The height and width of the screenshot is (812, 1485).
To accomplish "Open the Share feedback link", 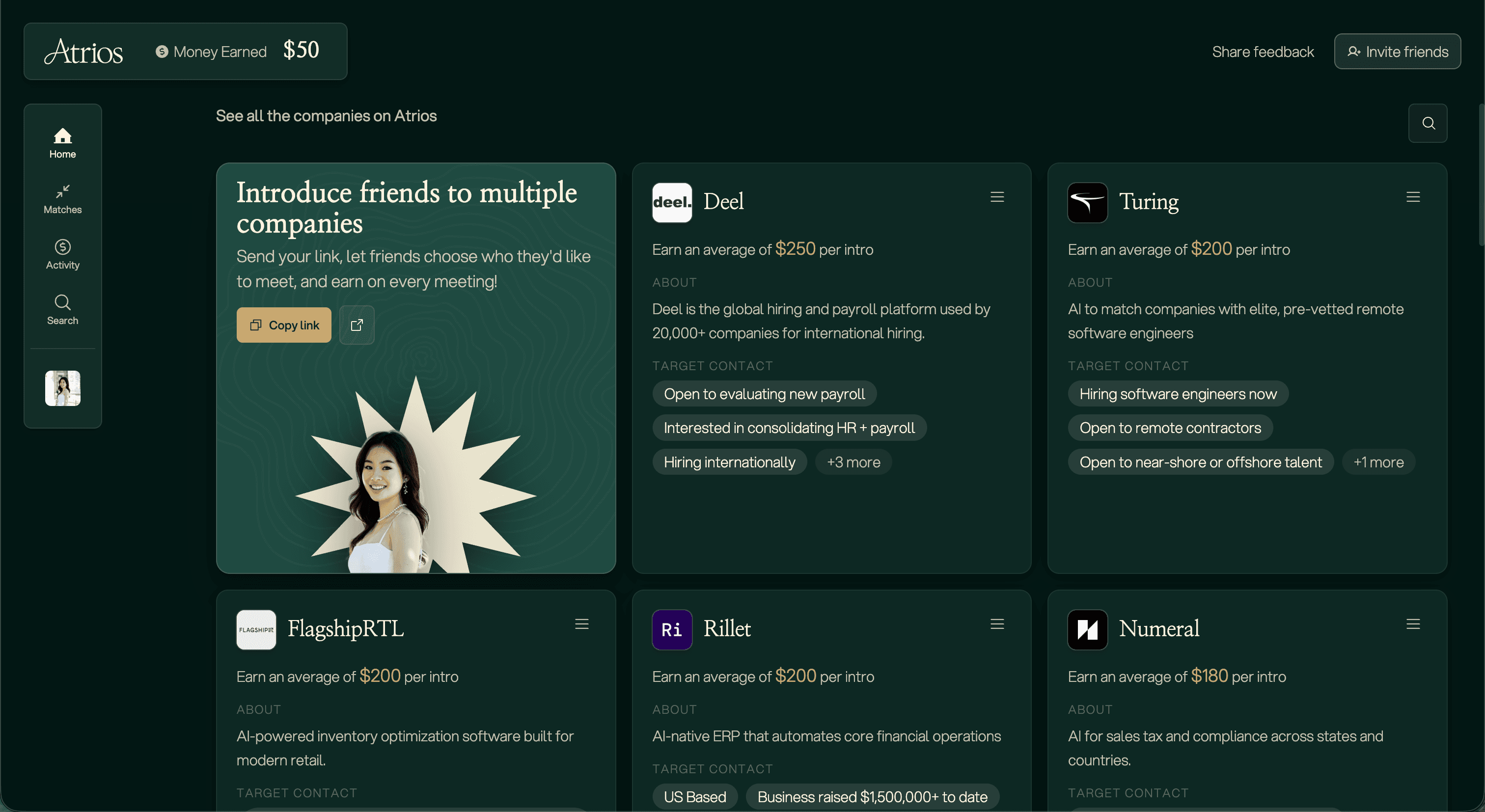I will [x=1263, y=52].
